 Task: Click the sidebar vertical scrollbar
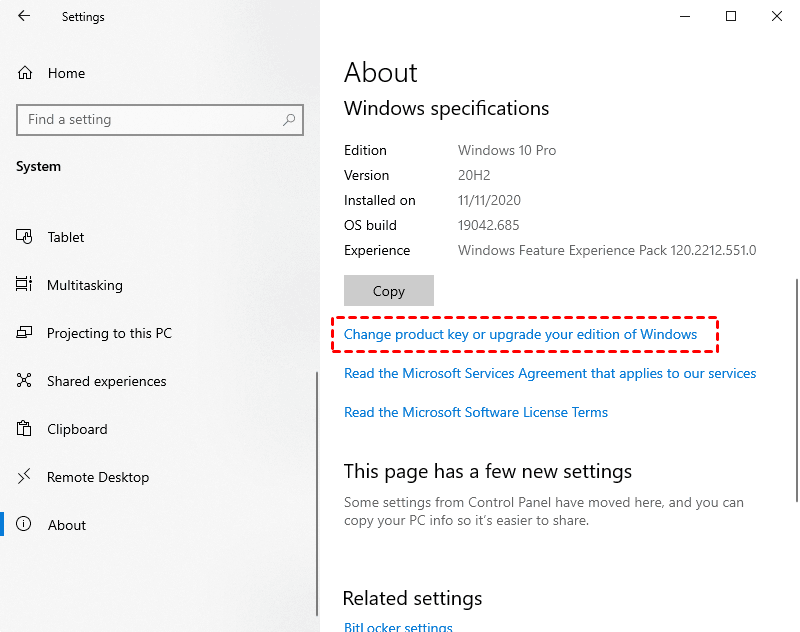[x=317, y=493]
